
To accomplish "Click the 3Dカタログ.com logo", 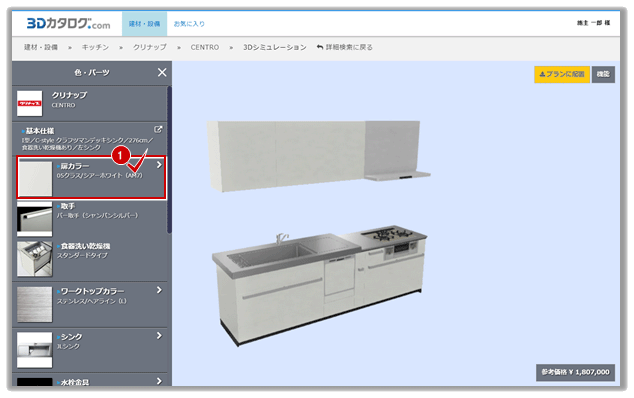I will [x=68, y=24].
